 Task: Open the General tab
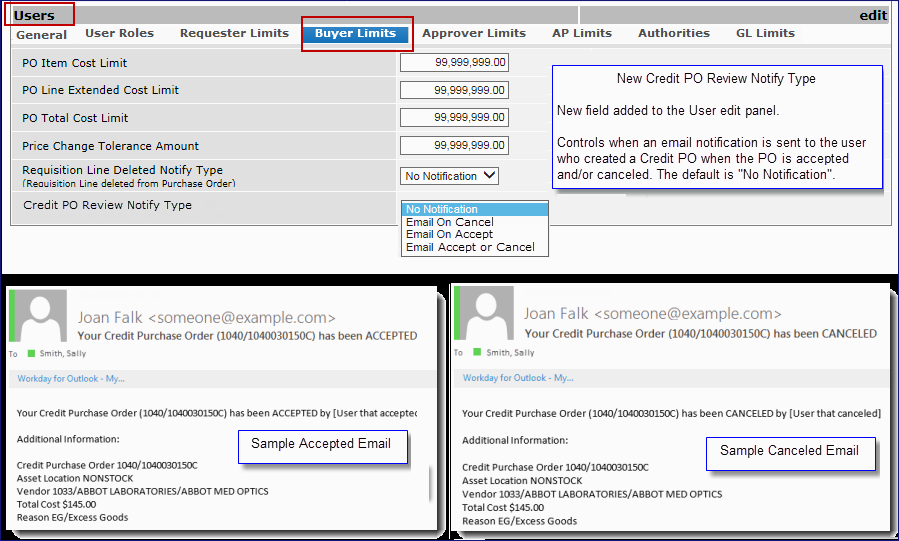pyautogui.click(x=42, y=35)
